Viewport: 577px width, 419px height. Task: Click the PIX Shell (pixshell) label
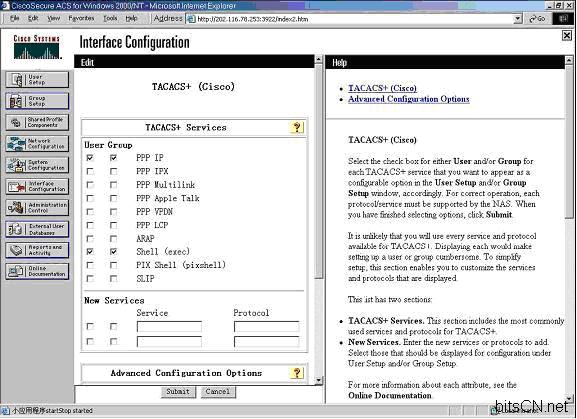click(181, 265)
